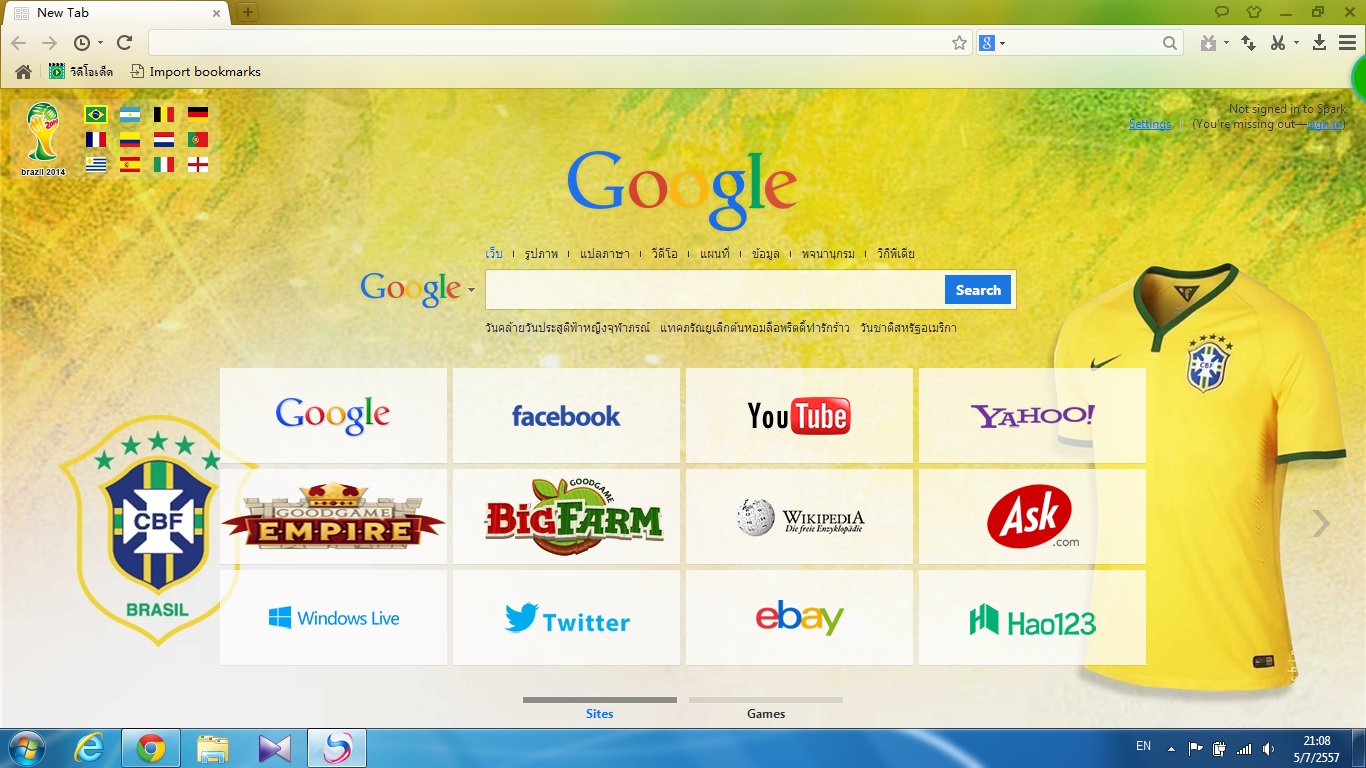Open the Wikipedia tile
Screen dimensions: 1366x768
pyautogui.click(x=799, y=516)
